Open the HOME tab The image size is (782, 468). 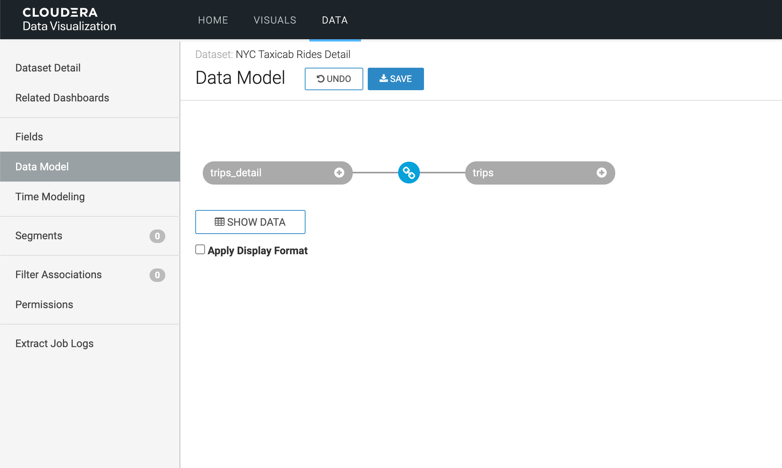point(213,20)
